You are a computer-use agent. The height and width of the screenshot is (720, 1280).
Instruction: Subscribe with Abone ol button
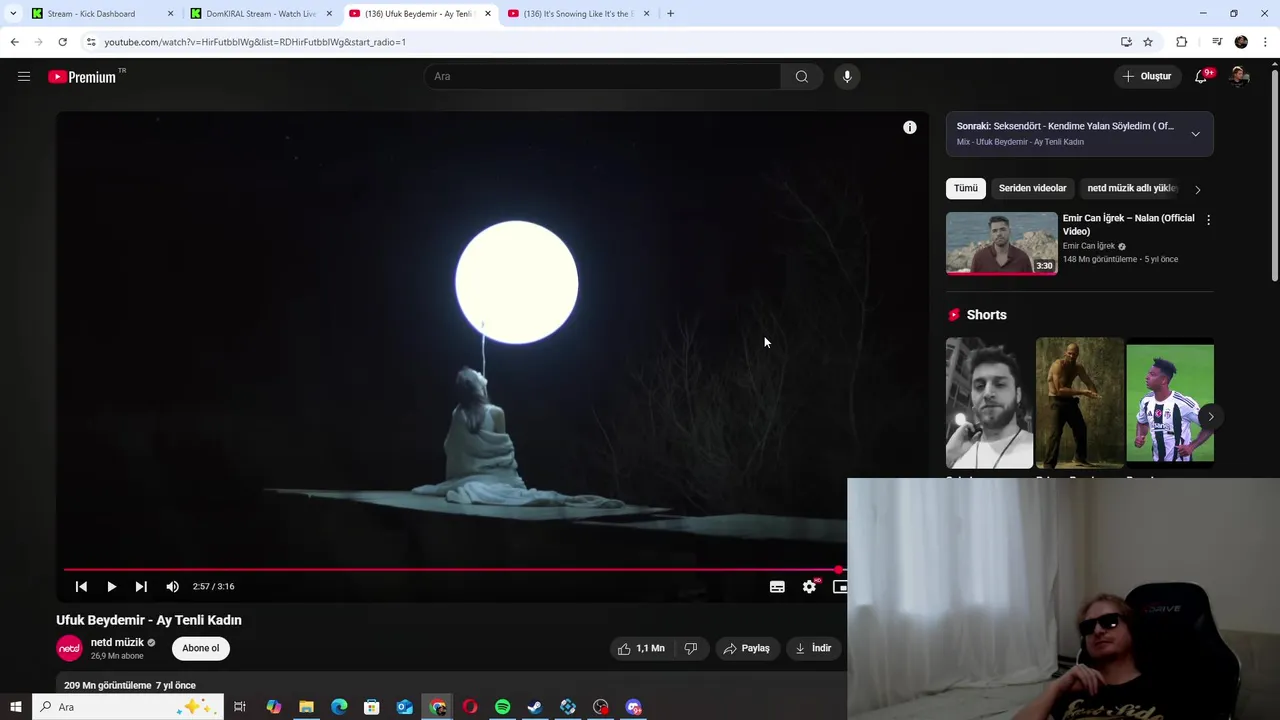(x=200, y=648)
